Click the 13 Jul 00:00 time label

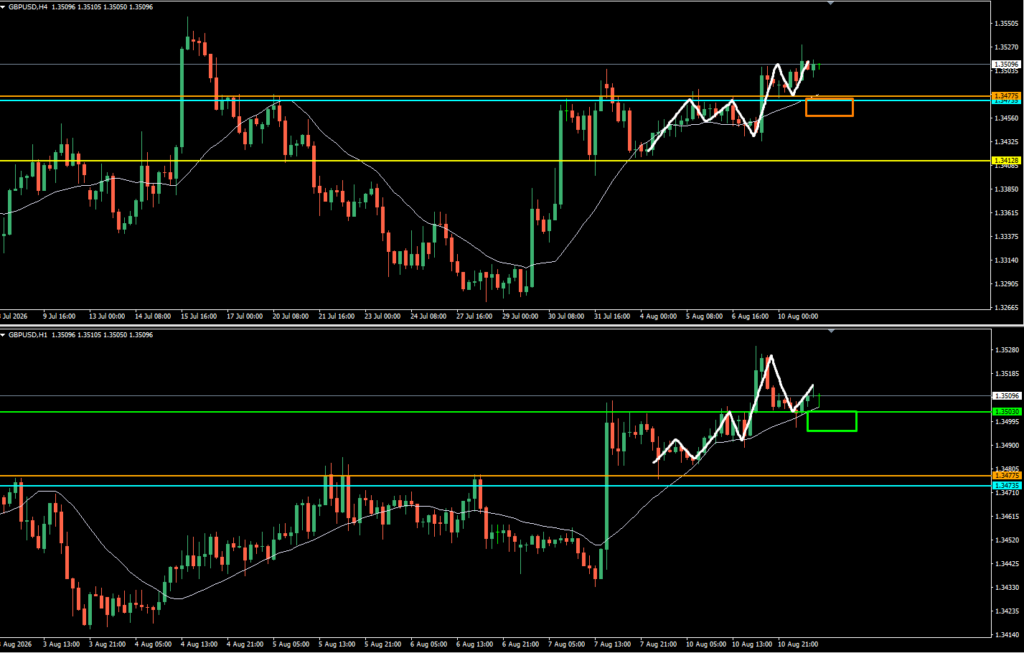pyautogui.click(x=106, y=316)
